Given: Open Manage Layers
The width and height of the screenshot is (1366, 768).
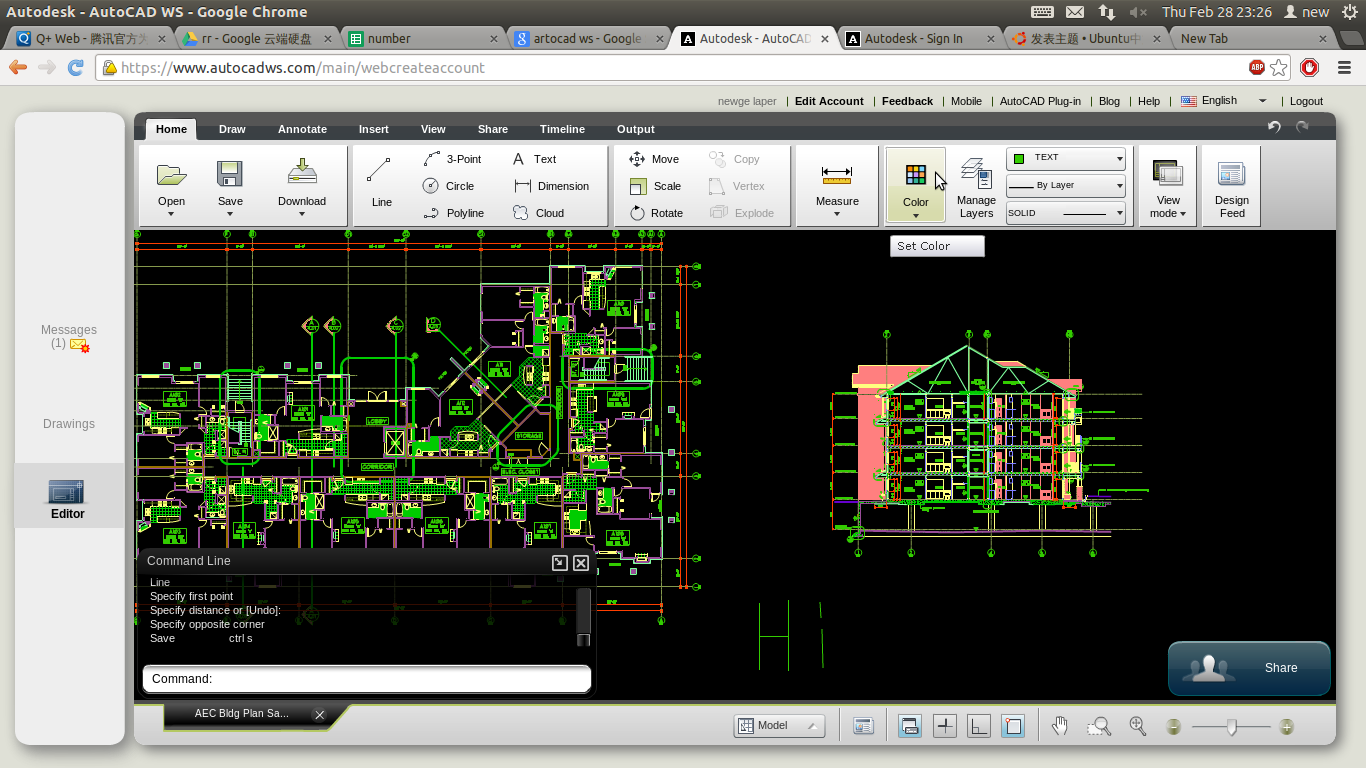Looking at the screenshot, I should 976,186.
